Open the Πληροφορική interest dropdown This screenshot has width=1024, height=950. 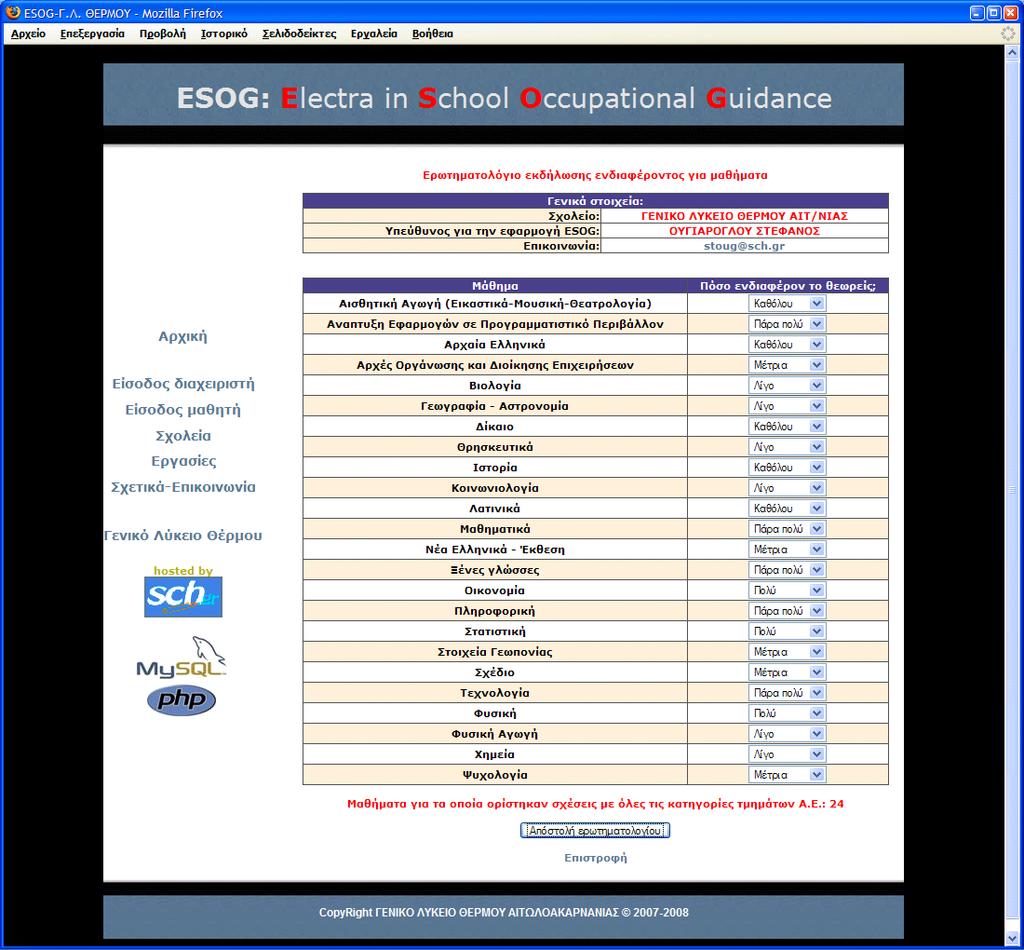pos(787,610)
